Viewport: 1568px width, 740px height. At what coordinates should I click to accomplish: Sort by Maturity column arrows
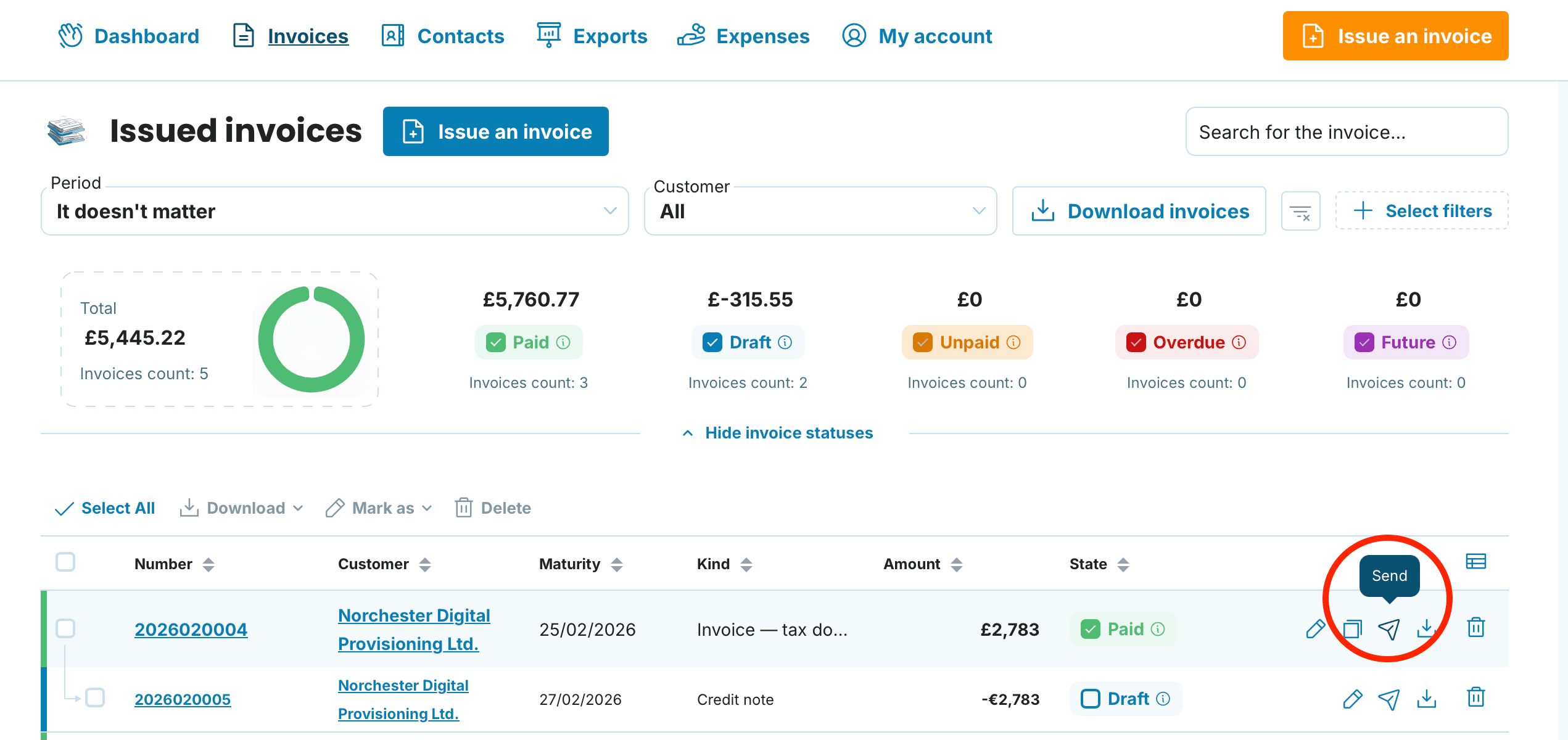pyautogui.click(x=617, y=564)
